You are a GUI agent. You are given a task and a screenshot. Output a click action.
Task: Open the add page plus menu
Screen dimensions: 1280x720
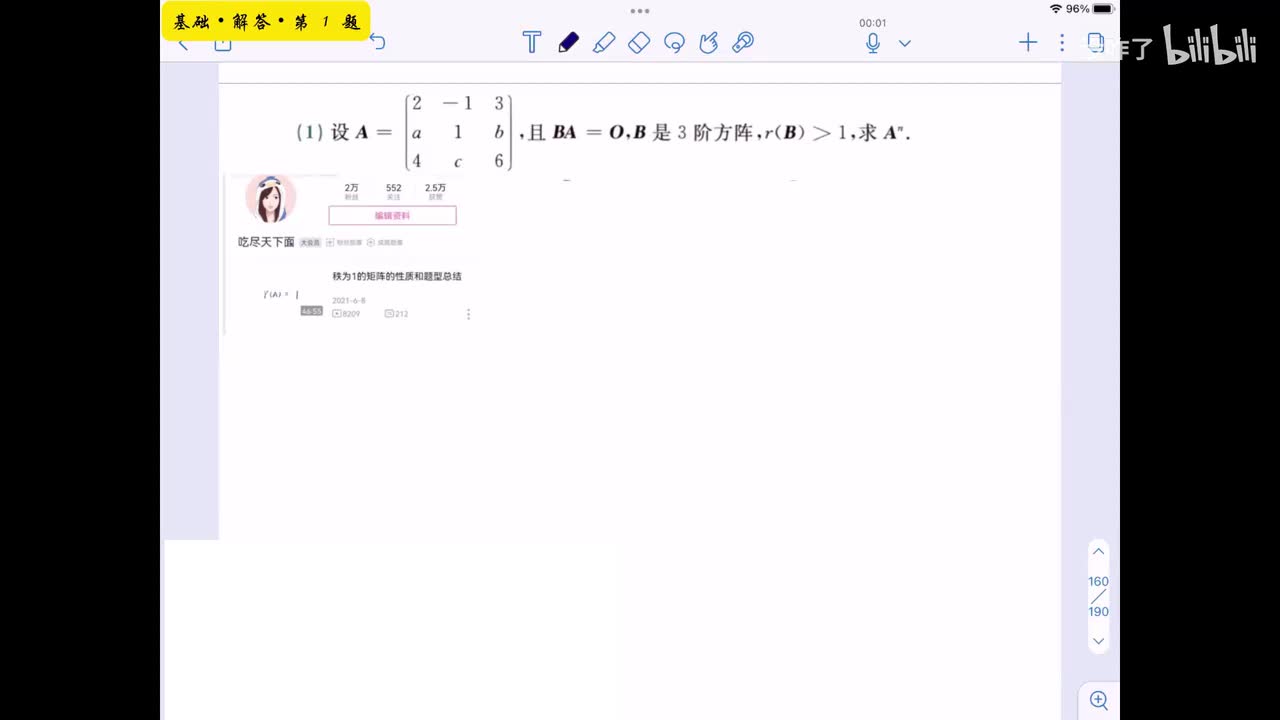tap(1028, 42)
